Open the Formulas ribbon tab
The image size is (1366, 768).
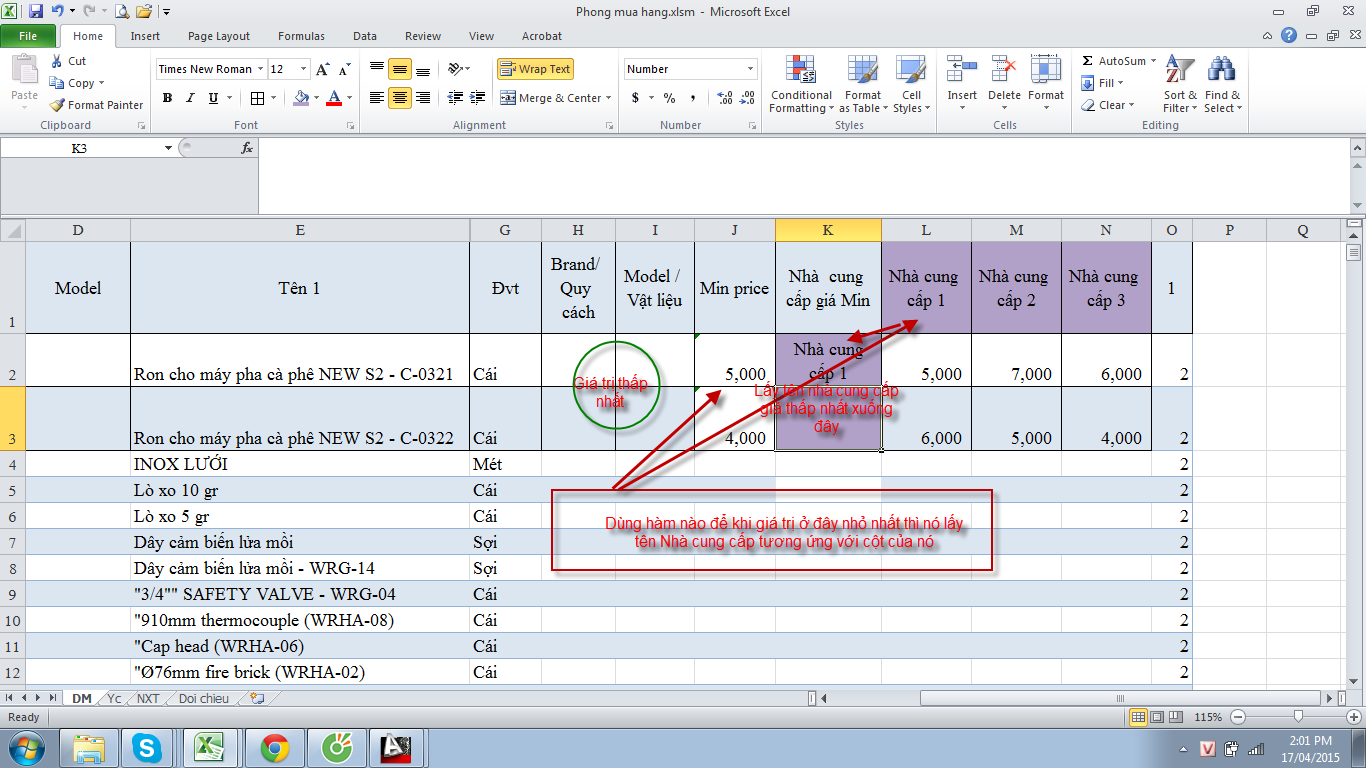pyautogui.click(x=301, y=36)
